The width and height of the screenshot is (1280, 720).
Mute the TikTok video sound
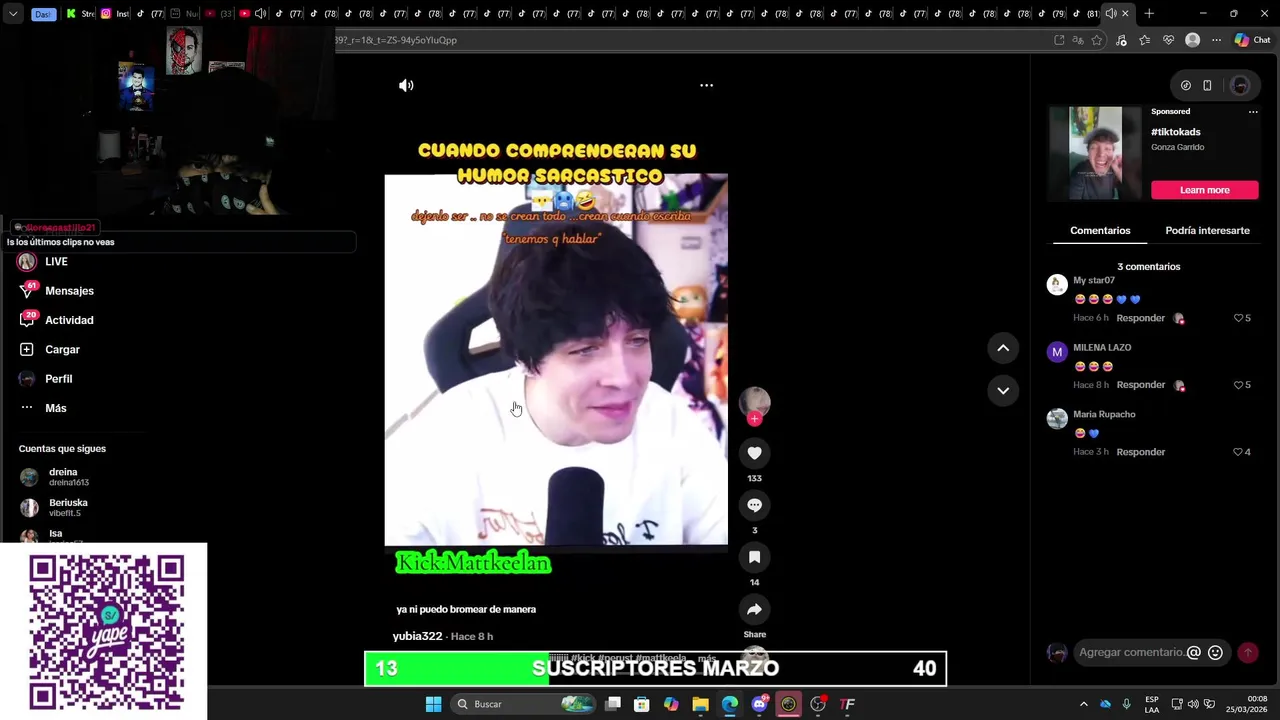[406, 85]
